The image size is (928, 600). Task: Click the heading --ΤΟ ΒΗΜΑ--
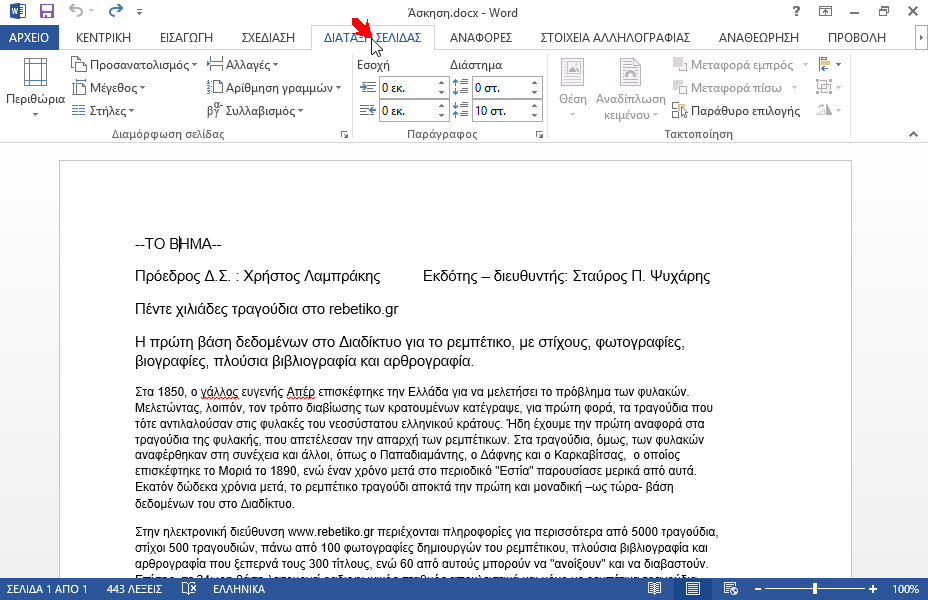coord(178,244)
